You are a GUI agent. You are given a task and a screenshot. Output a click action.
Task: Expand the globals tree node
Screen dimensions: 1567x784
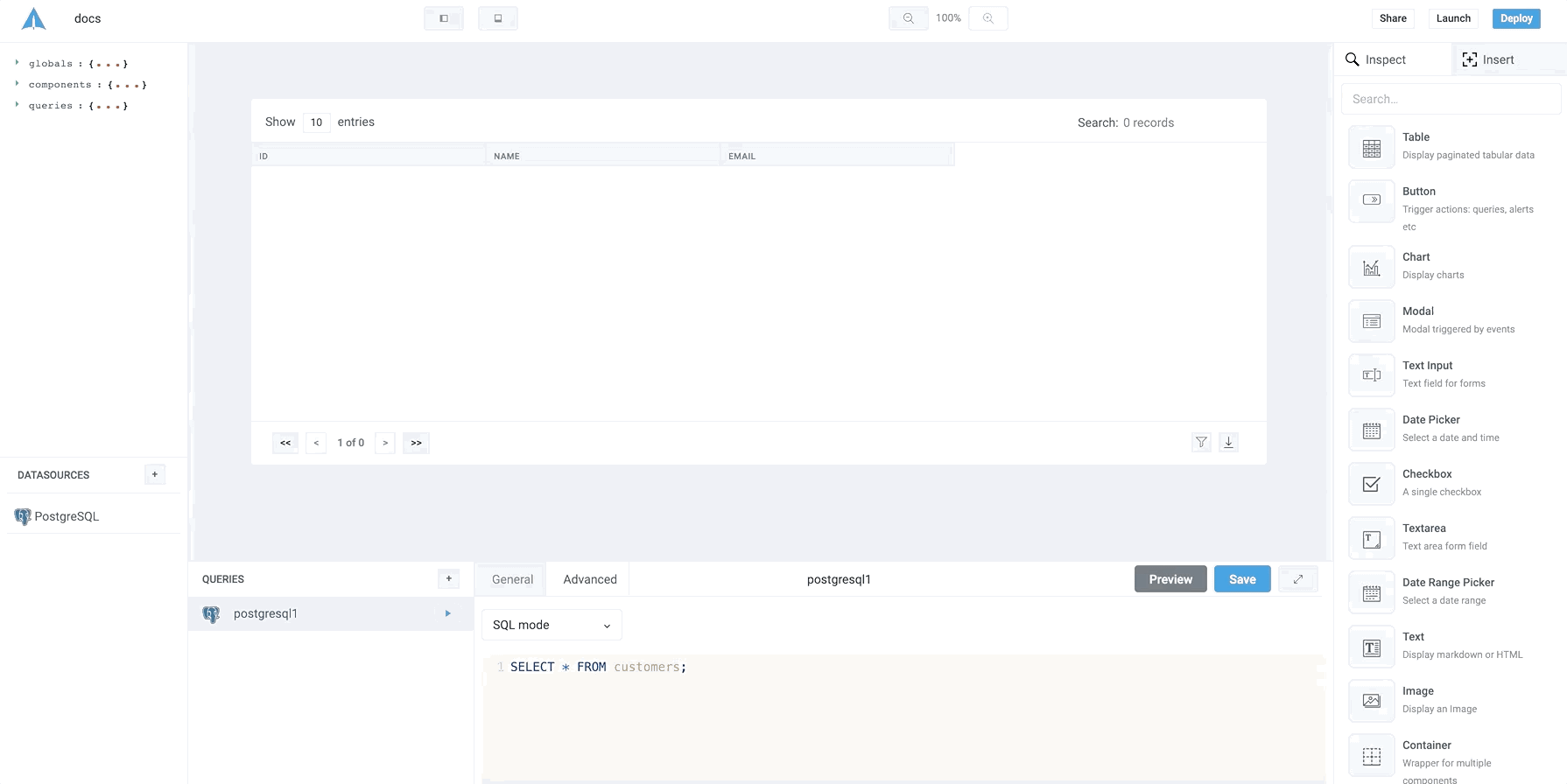(17, 63)
